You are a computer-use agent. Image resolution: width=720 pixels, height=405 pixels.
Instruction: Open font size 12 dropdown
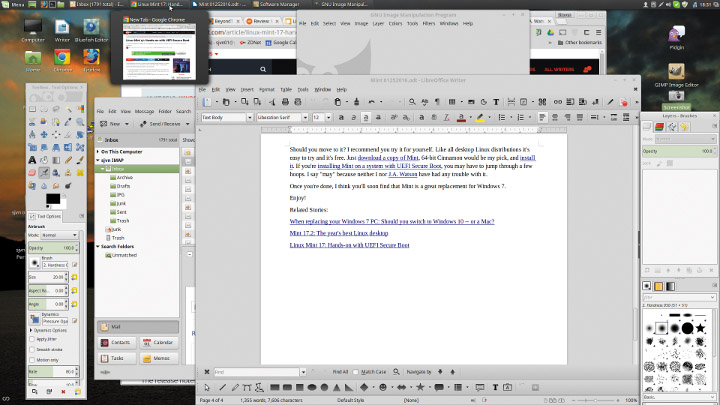pos(328,118)
